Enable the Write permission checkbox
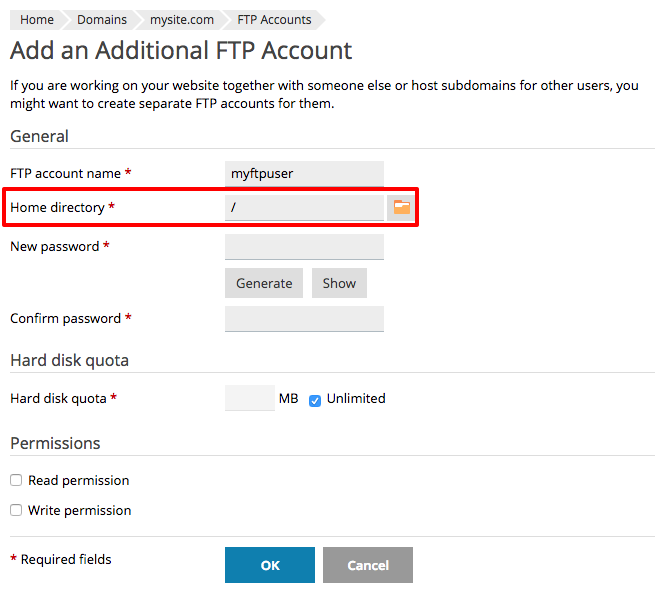 click(16, 511)
